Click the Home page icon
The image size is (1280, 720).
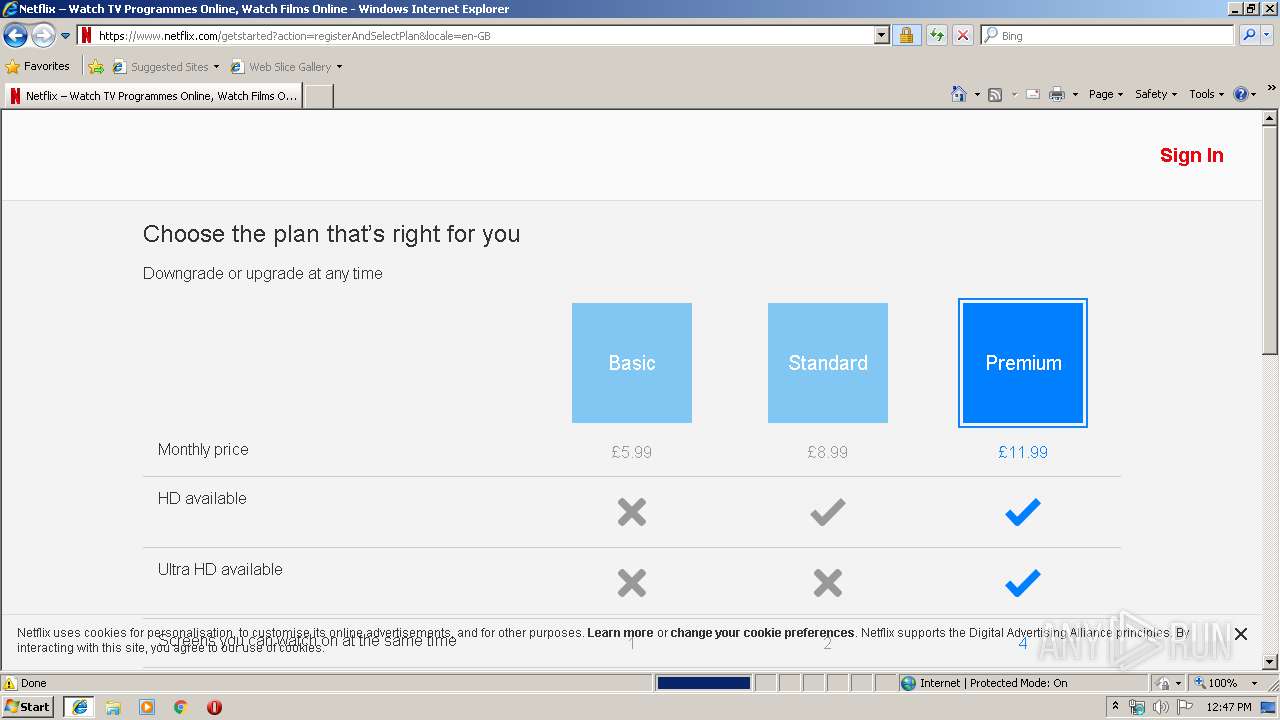[x=959, y=94]
